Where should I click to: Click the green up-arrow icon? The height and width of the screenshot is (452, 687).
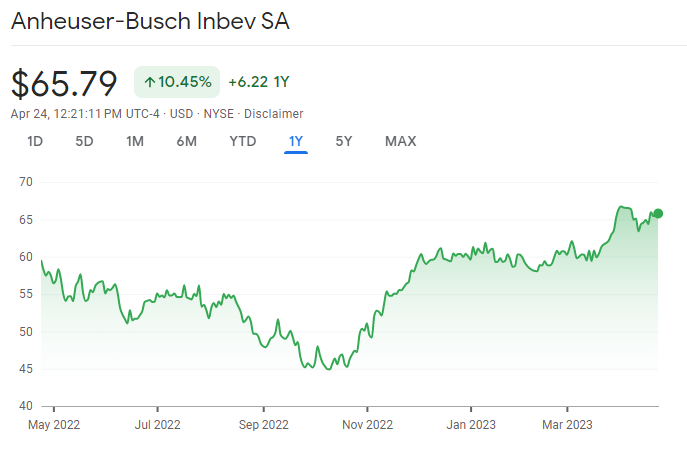[x=149, y=82]
